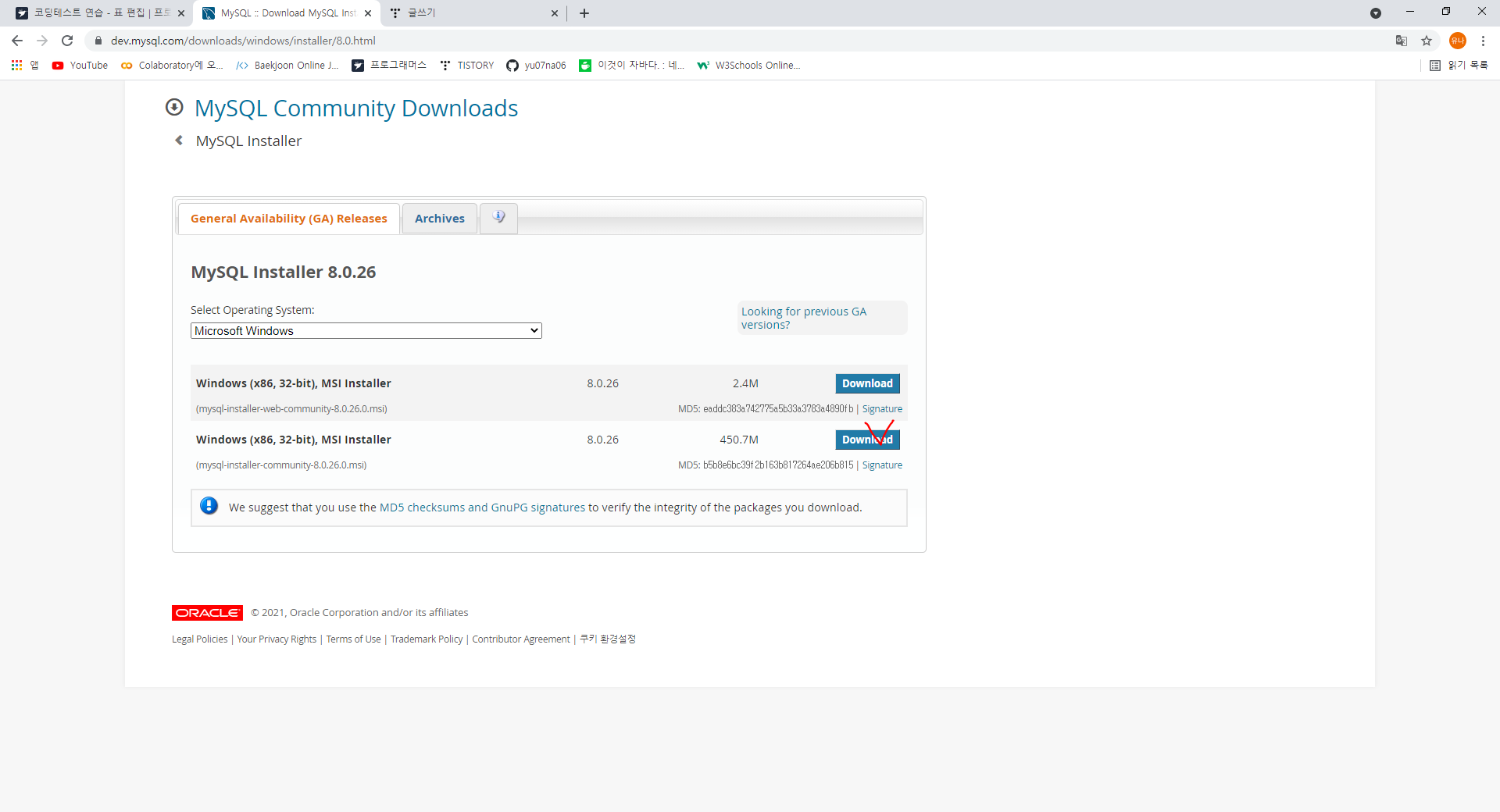
Task: Select General Availability (GA) Releases tab
Action: pyautogui.click(x=289, y=219)
